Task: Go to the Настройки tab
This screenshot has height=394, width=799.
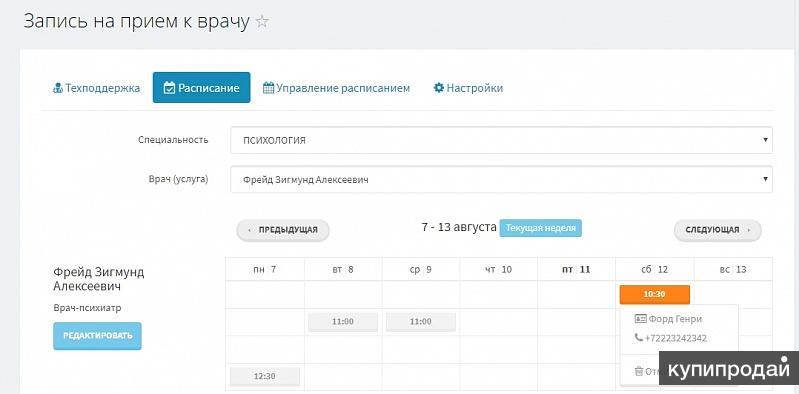Action: [x=468, y=88]
